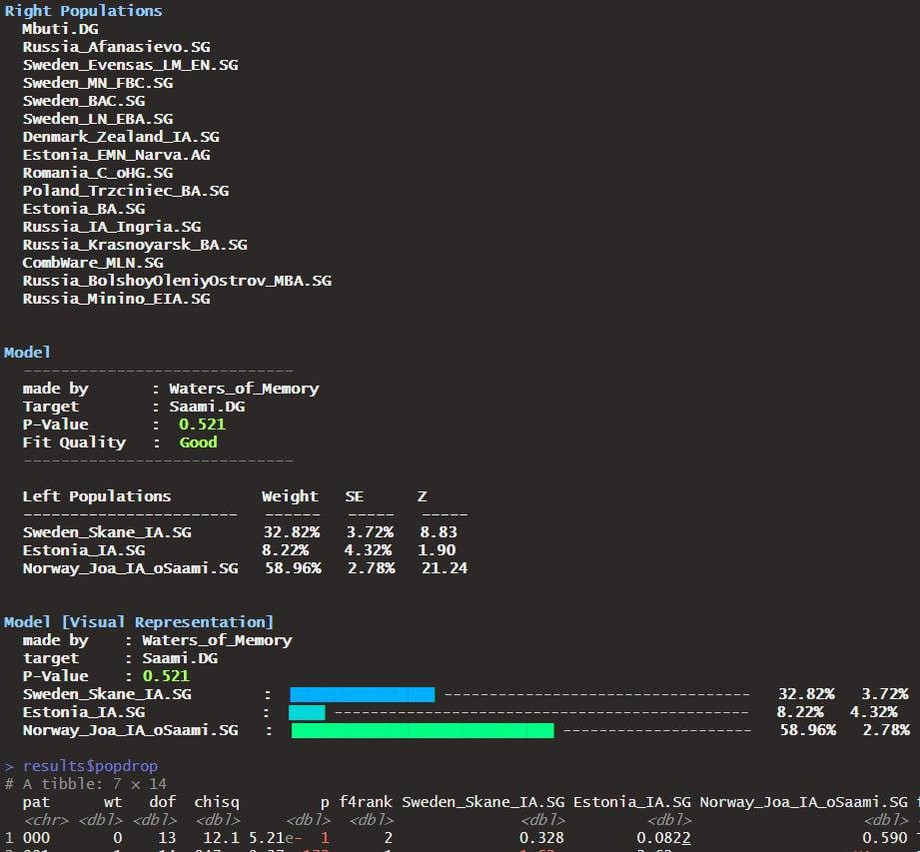The height and width of the screenshot is (852, 920).
Task: Click the 'Left Populations' column header
Action: [97, 496]
